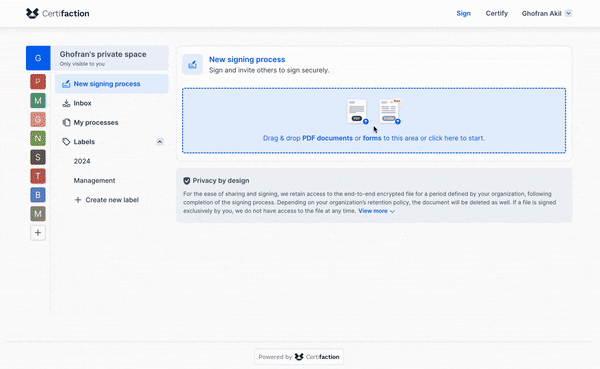Click Create new label
This screenshot has height=369, width=600.
pyautogui.click(x=106, y=200)
